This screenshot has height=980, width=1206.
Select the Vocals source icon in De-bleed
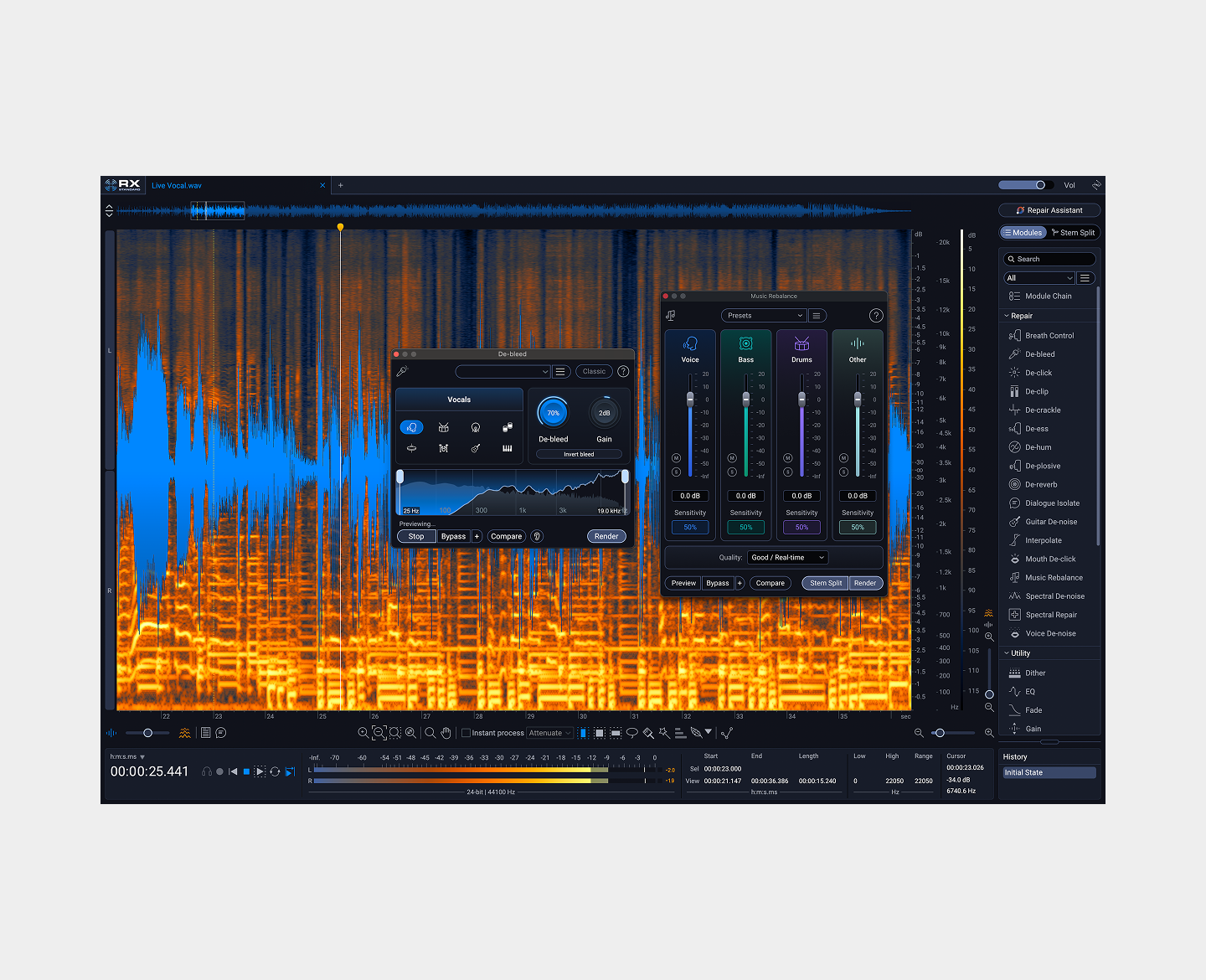point(411,427)
